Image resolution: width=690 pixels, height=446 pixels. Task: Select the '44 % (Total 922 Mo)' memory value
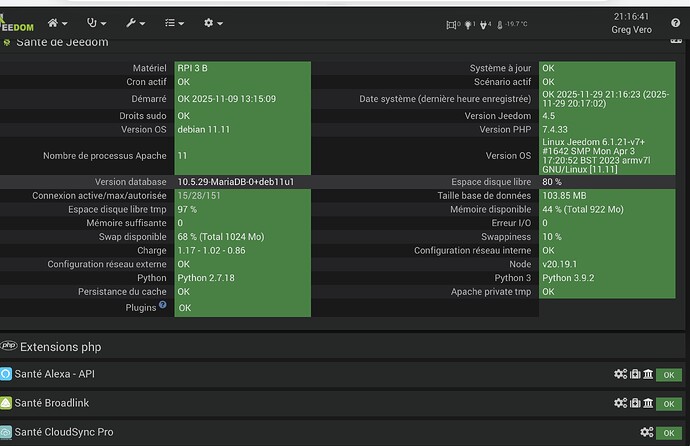(x=583, y=209)
